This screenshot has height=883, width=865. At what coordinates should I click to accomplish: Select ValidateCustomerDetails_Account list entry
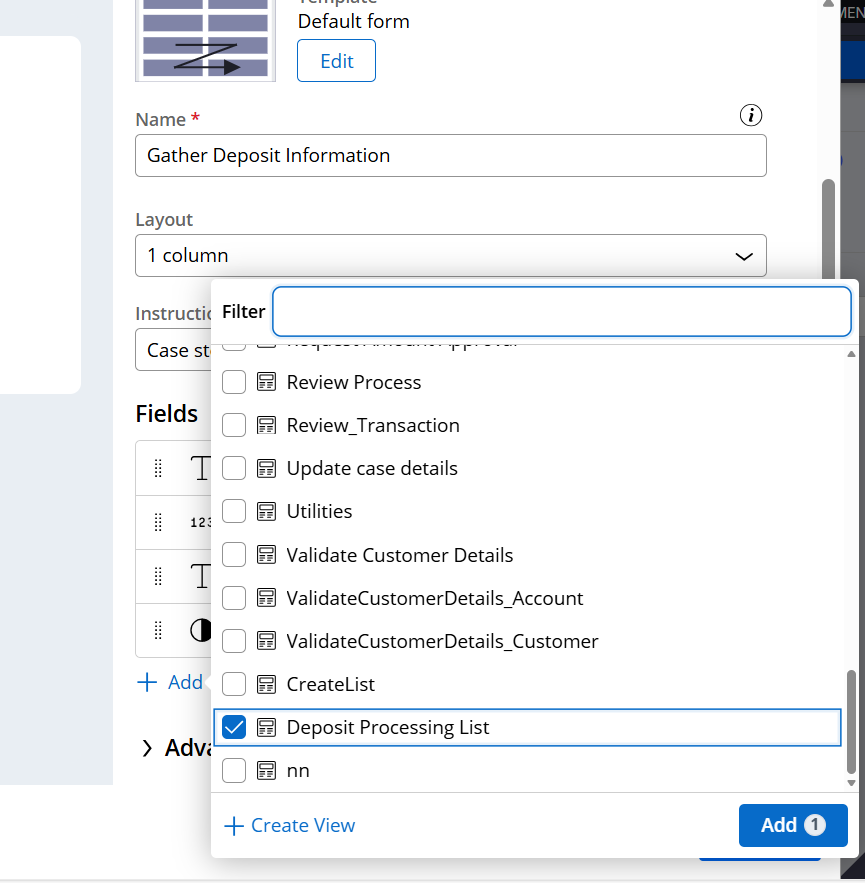coord(434,598)
